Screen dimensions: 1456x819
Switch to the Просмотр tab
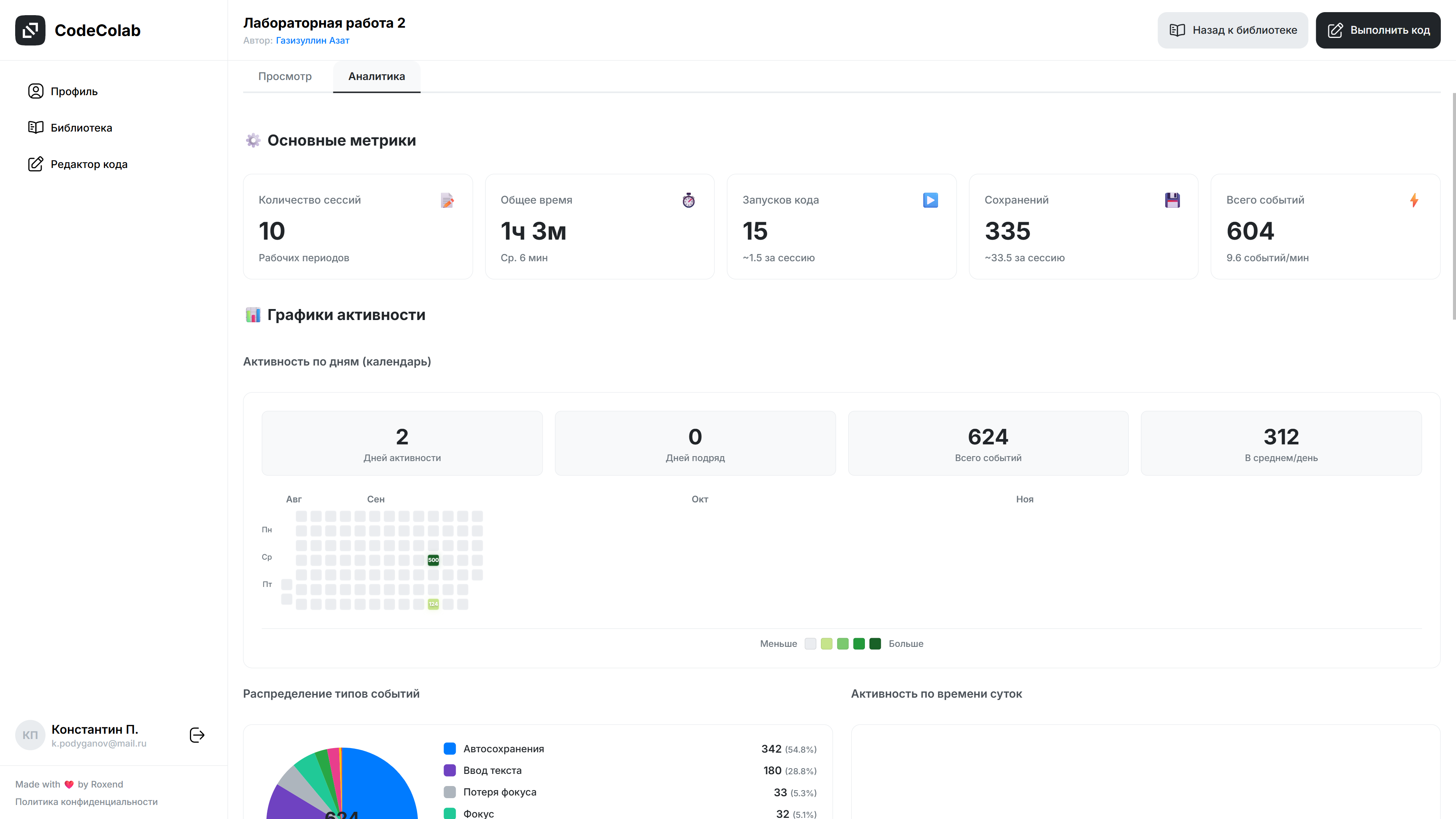pos(286,76)
